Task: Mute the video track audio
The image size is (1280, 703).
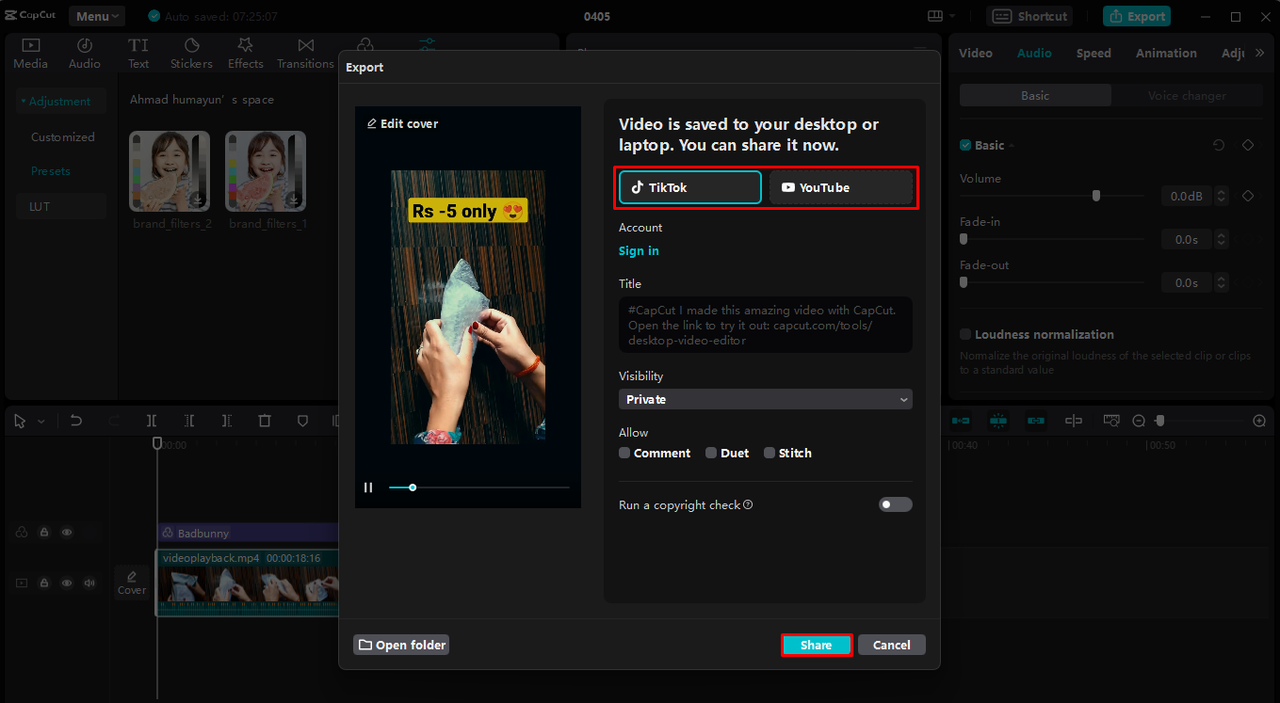Action: point(89,582)
